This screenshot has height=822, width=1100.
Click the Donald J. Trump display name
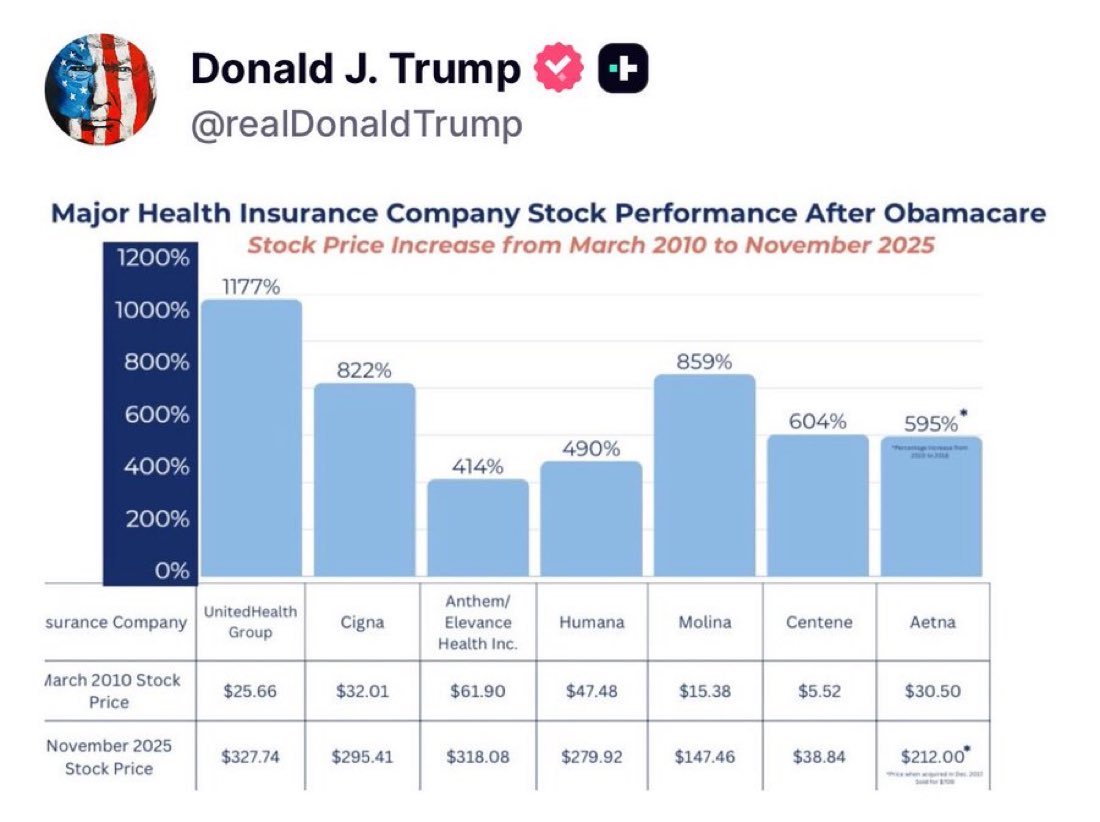coord(355,70)
